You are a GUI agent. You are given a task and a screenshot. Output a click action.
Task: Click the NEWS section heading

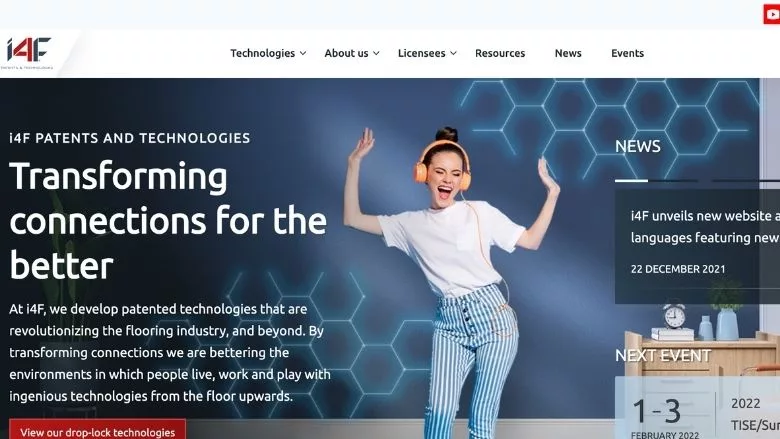pos(637,147)
